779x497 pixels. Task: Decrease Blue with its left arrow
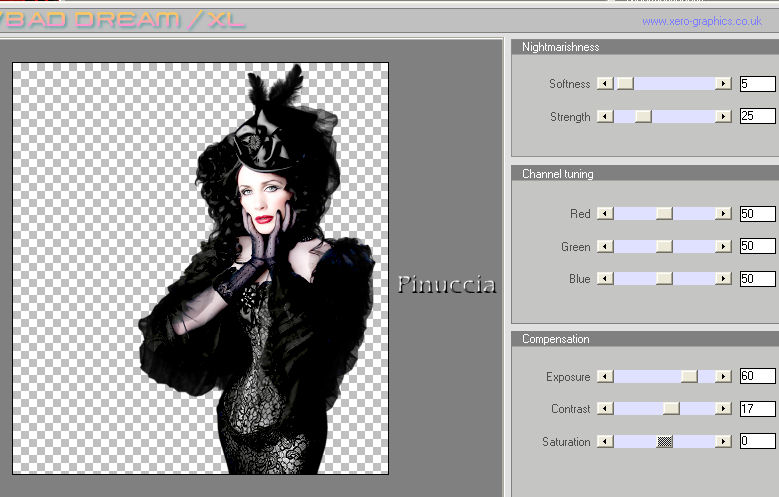(x=604, y=279)
